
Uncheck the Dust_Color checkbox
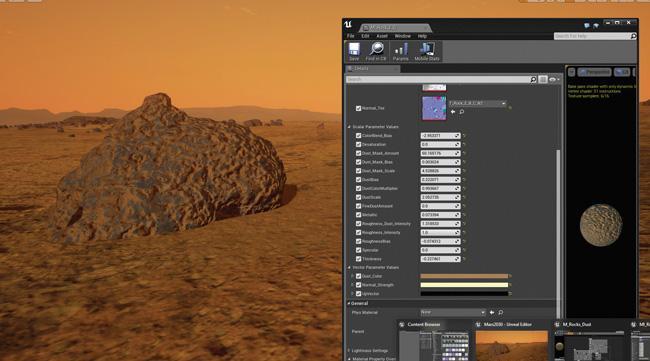[358, 276]
